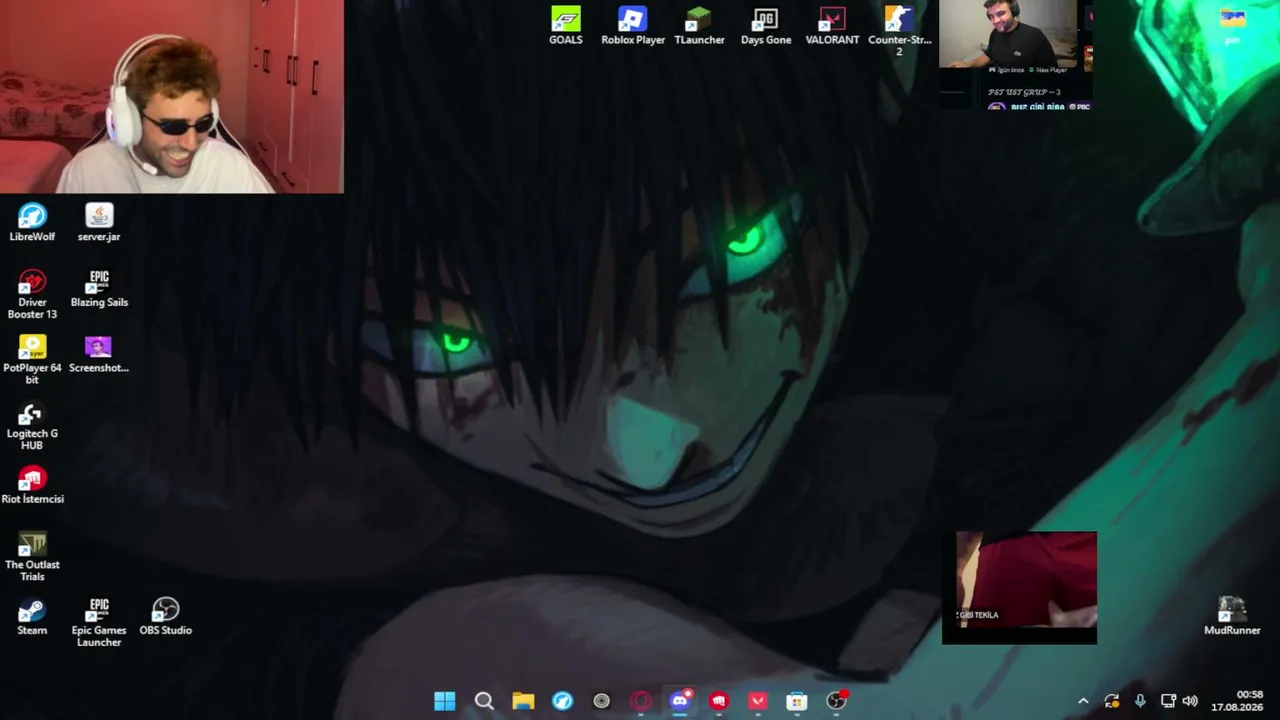Click the VALORANT desktop icon
The image size is (1280, 720).
click(x=832, y=26)
